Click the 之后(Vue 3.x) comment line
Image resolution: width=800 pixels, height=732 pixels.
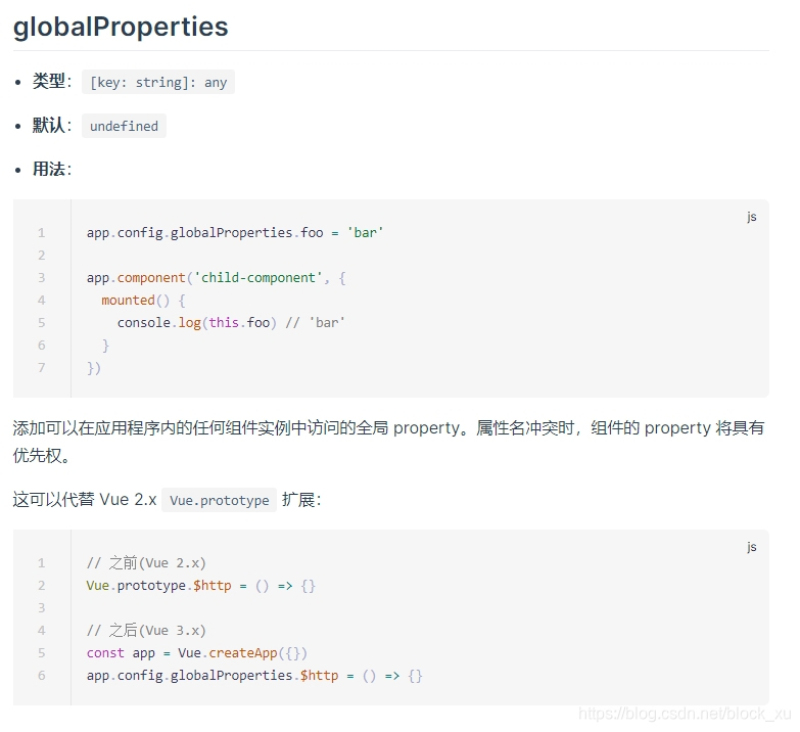(x=146, y=630)
